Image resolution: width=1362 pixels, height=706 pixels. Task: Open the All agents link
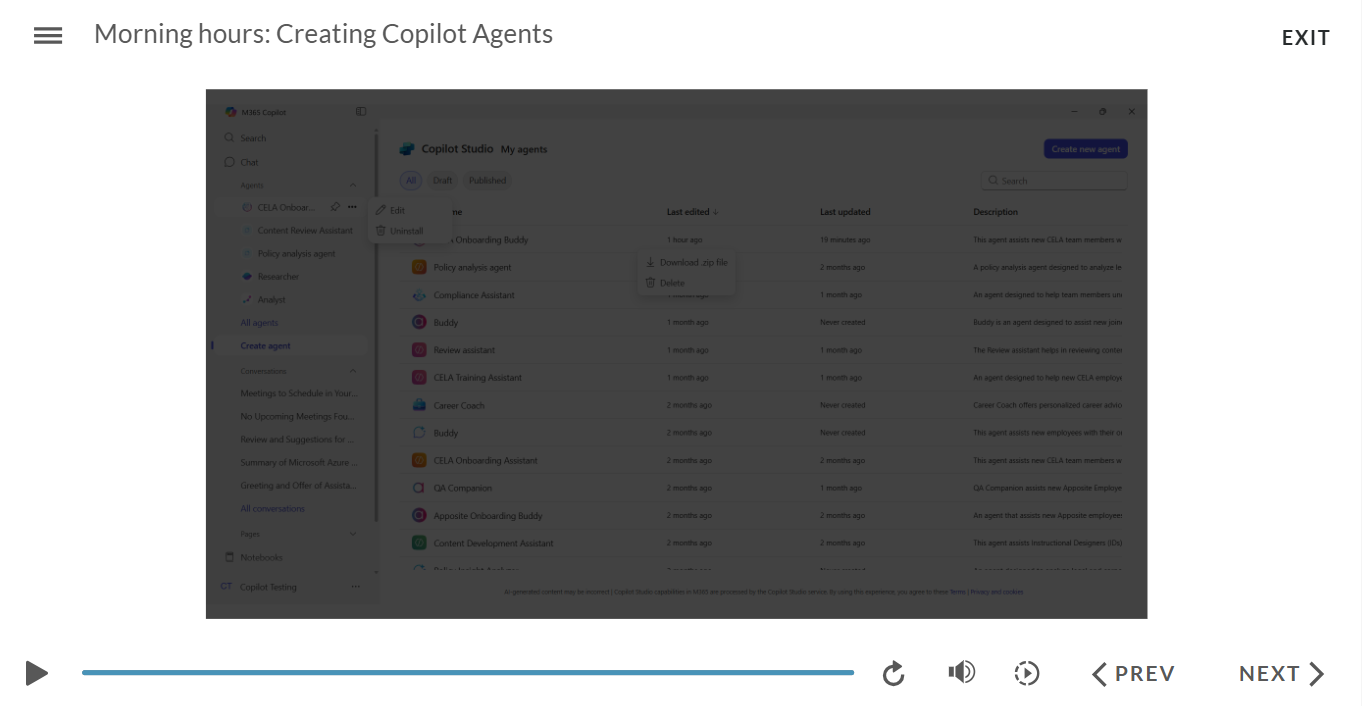click(x=259, y=323)
